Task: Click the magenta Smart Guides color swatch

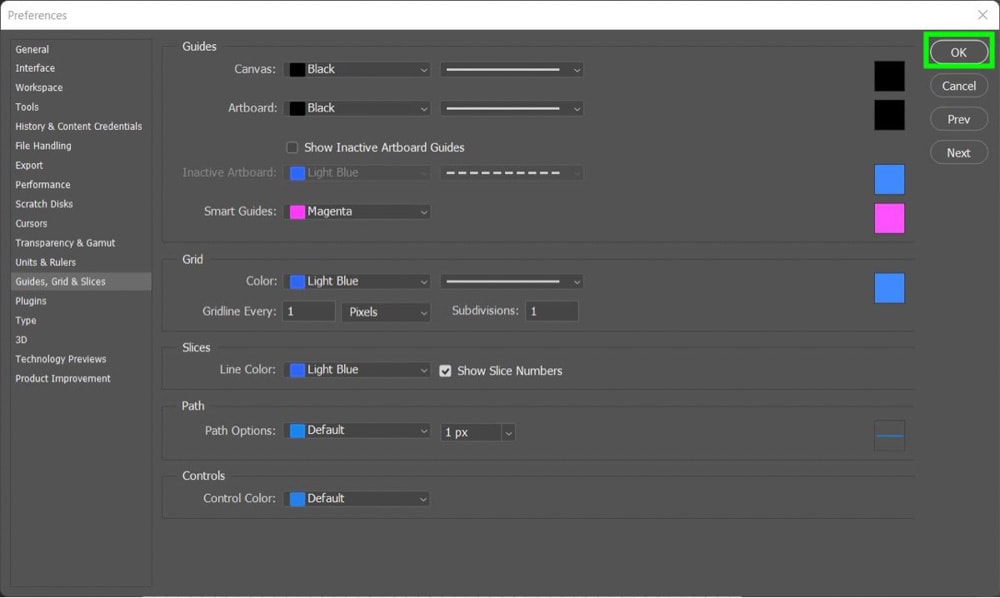Action: coord(889,218)
